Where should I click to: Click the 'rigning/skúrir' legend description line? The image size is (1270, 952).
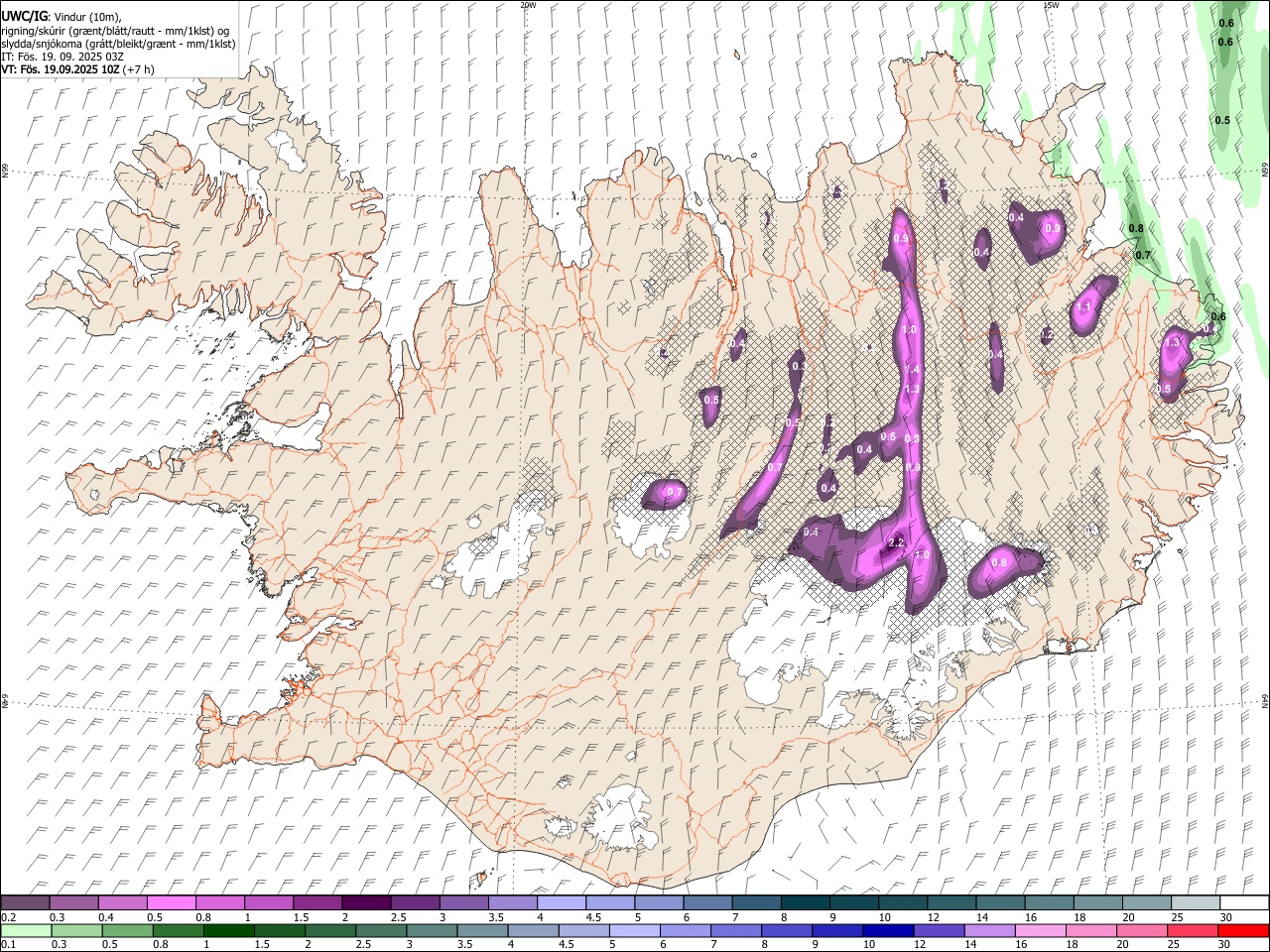click(x=115, y=31)
